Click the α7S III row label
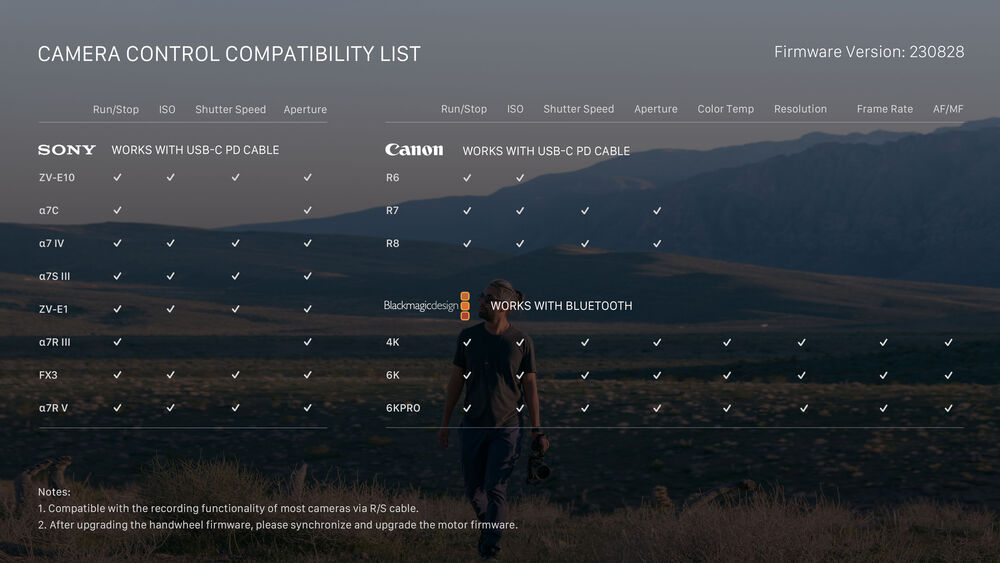The image size is (1000, 563). click(54, 276)
